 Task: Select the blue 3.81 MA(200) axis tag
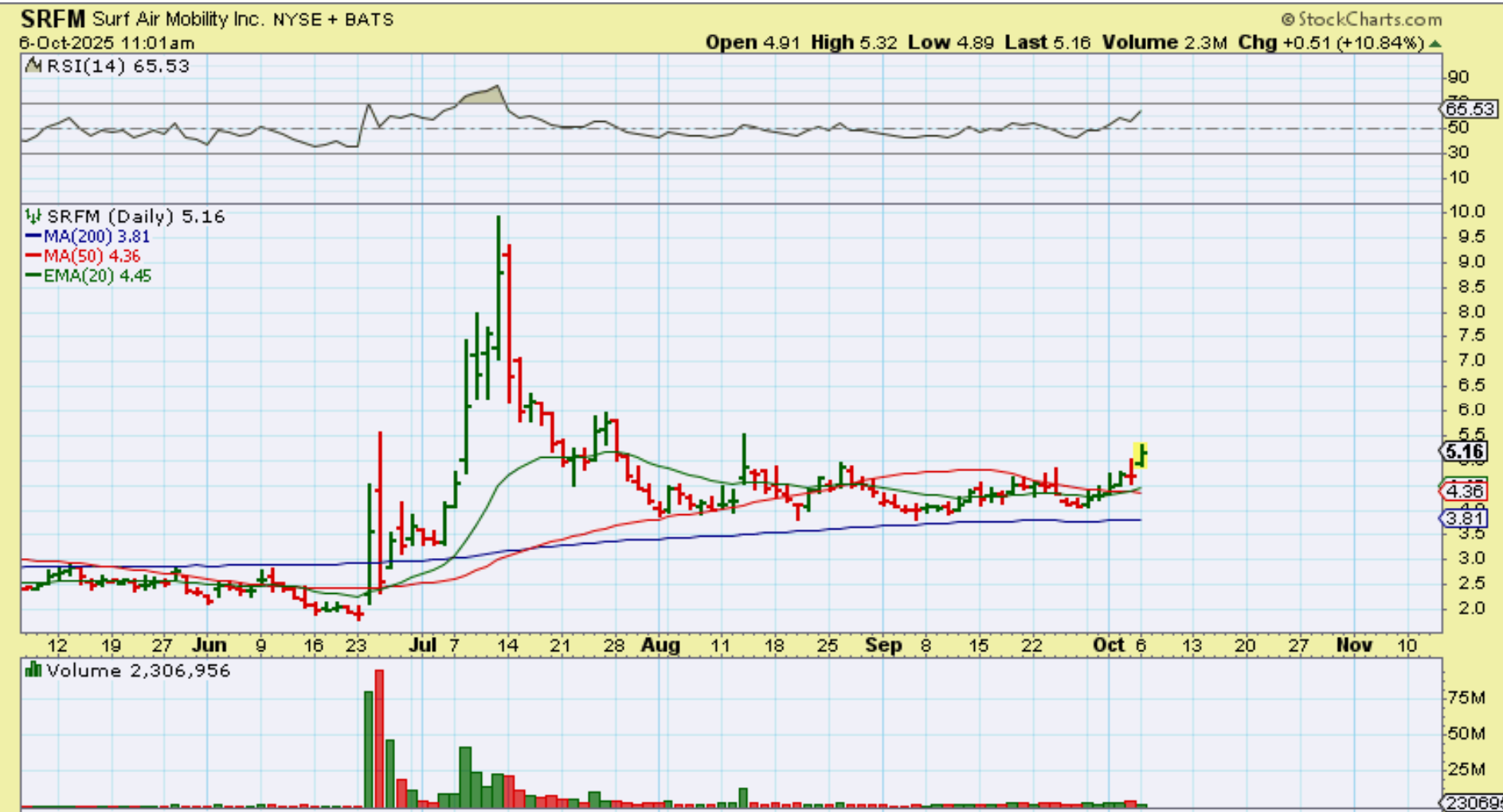(x=1464, y=519)
